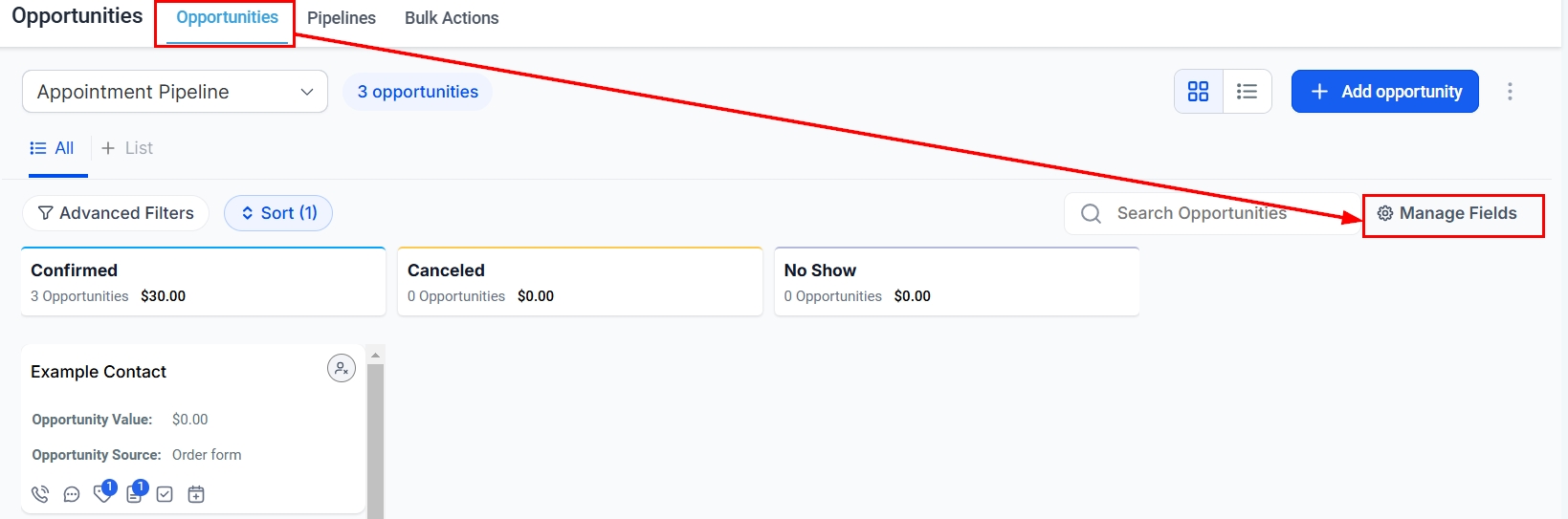Click the Confirmed column scrollbar up arrow
Viewport: 1568px width, 519px height.
pos(375,355)
